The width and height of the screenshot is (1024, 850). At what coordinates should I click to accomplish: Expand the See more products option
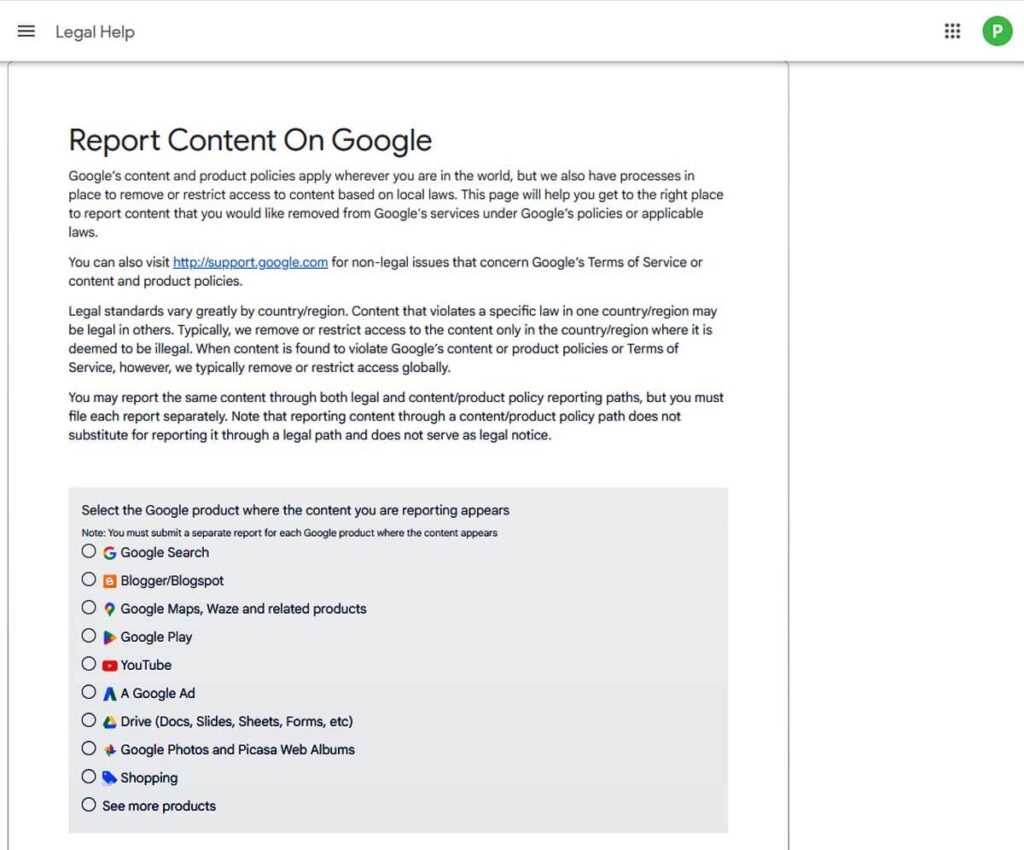point(88,804)
